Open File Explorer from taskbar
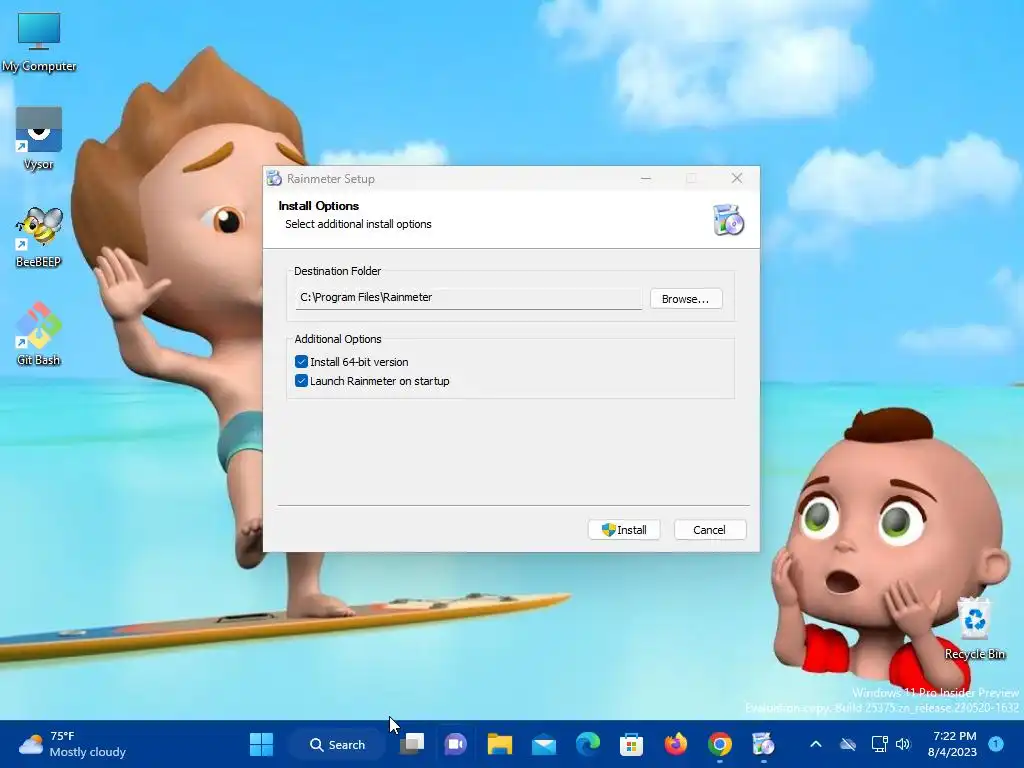This screenshot has height=768, width=1024. click(500, 744)
